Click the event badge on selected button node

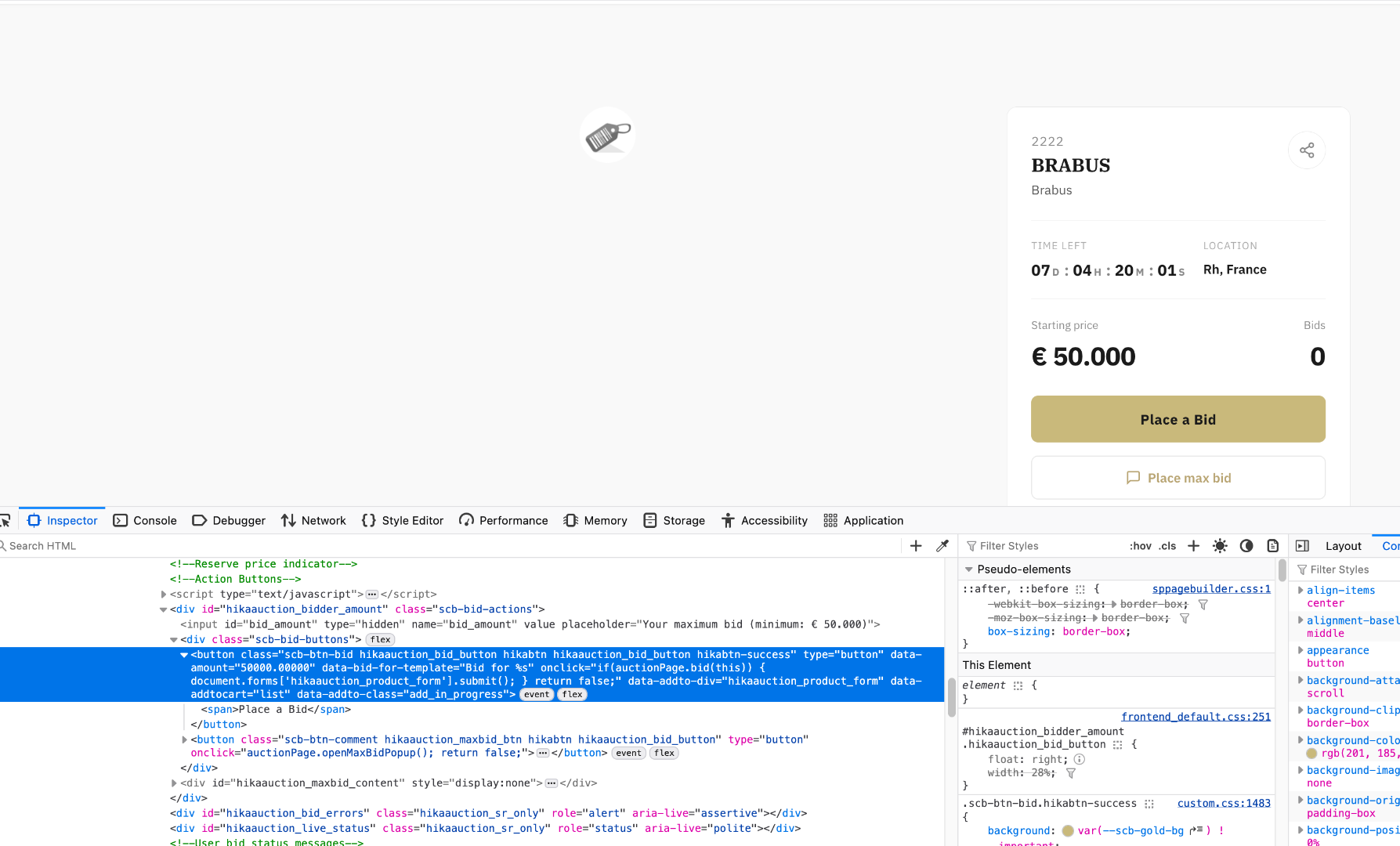pos(537,695)
